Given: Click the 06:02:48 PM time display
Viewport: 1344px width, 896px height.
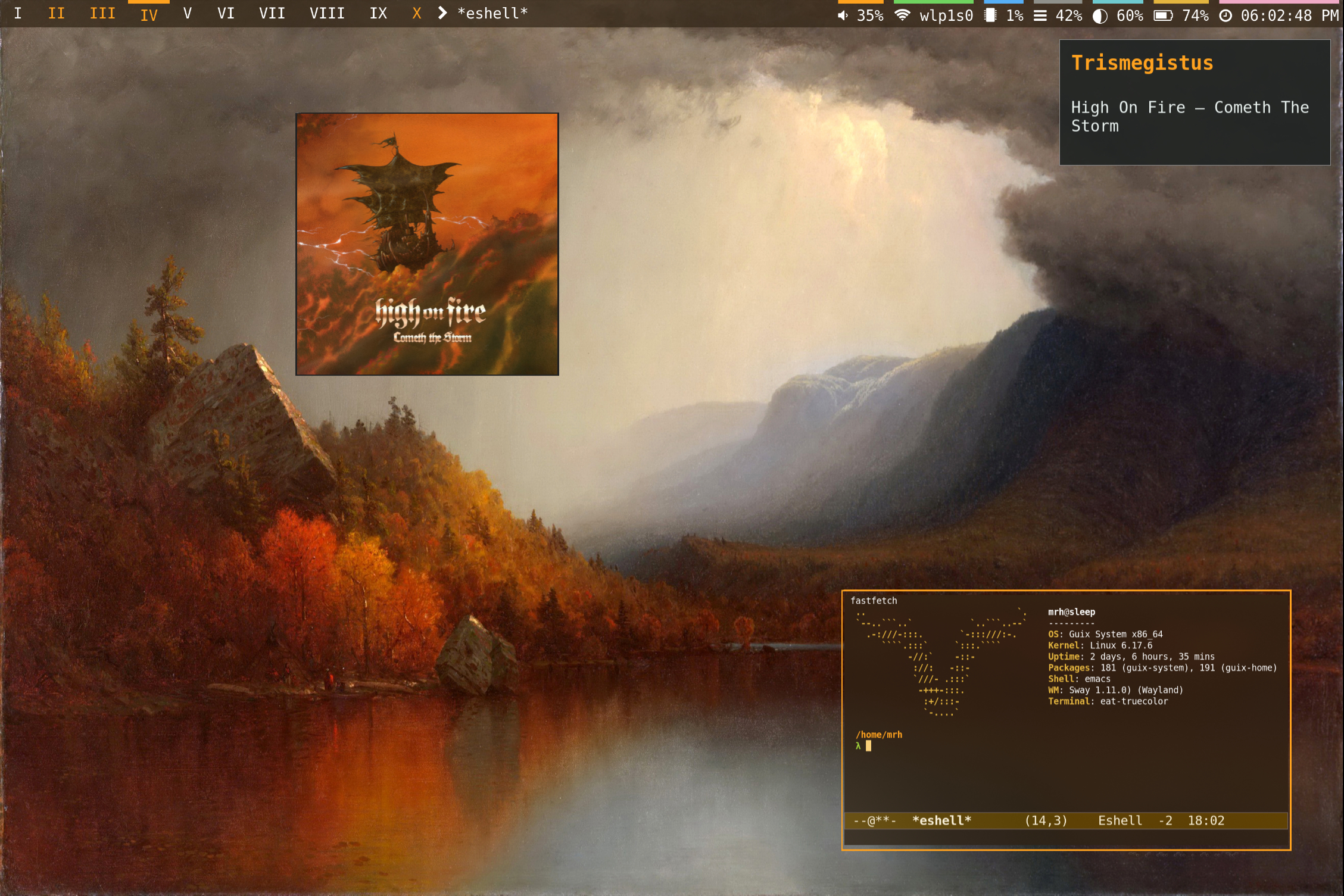Looking at the screenshot, I should [1289, 15].
